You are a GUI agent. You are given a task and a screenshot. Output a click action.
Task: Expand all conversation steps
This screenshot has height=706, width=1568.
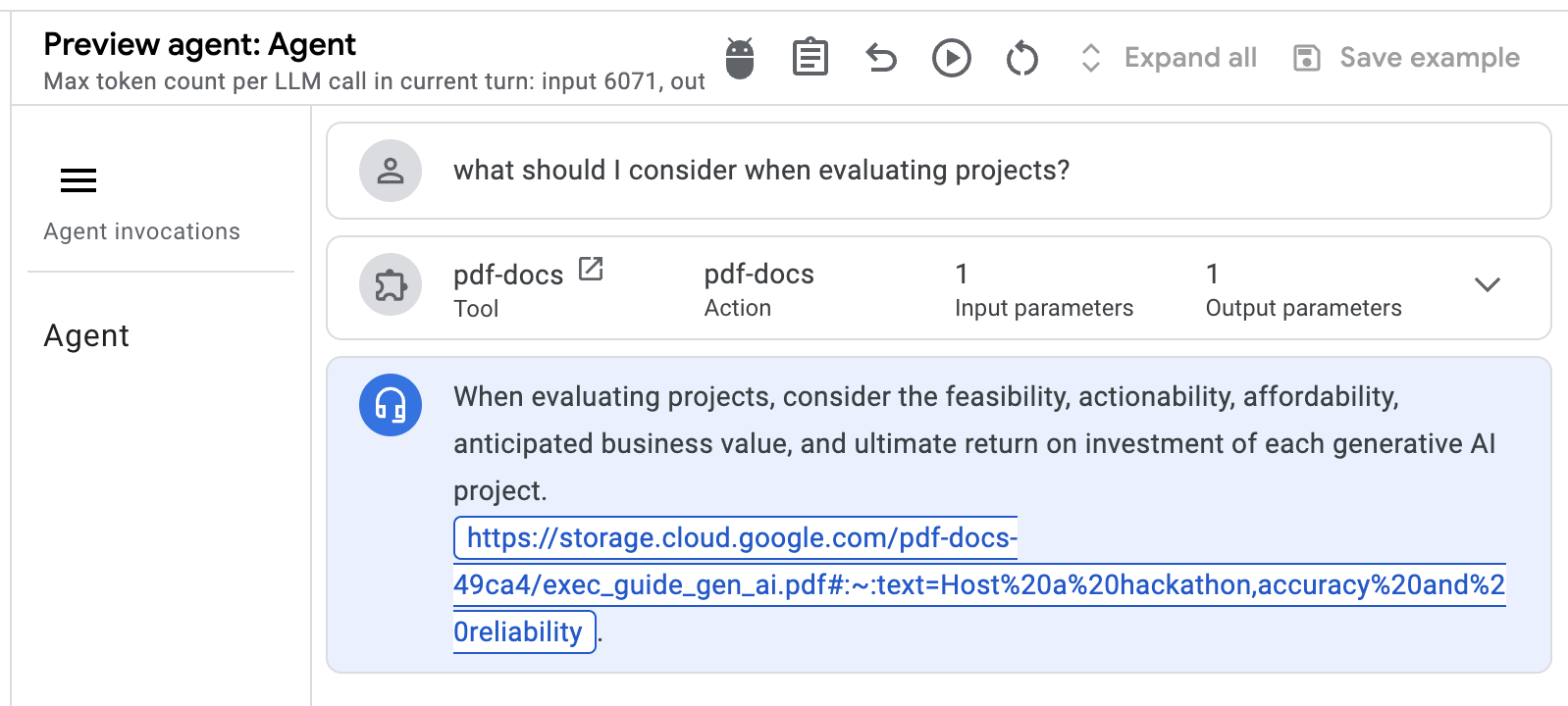point(1190,58)
